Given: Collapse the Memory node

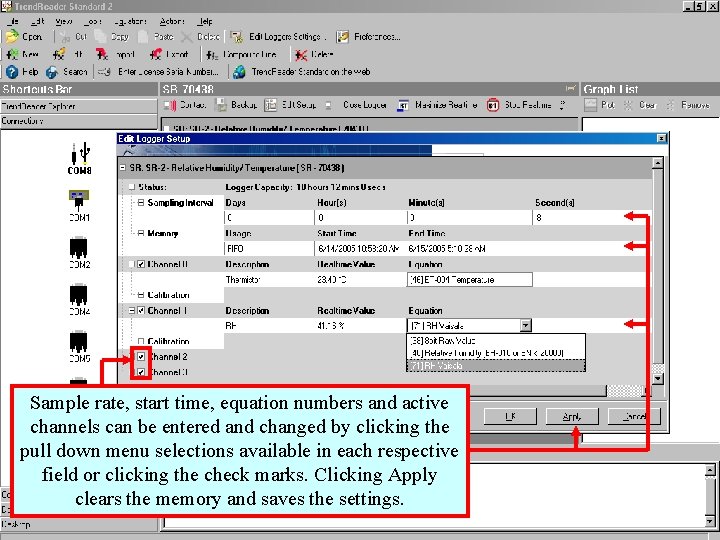Looking at the screenshot, I should tap(141, 233).
